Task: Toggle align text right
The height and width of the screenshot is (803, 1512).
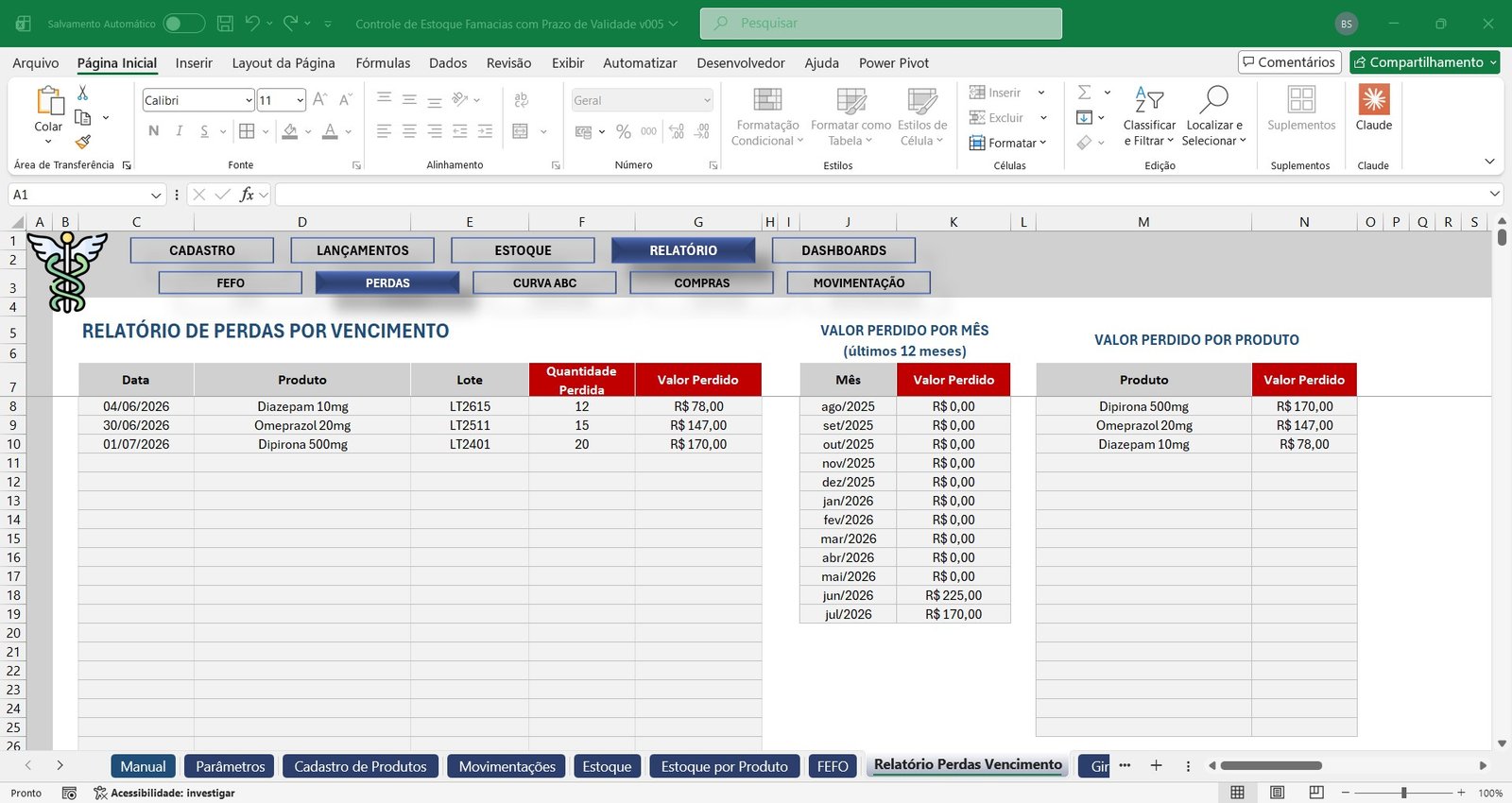Action: pyautogui.click(x=435, y=131)
